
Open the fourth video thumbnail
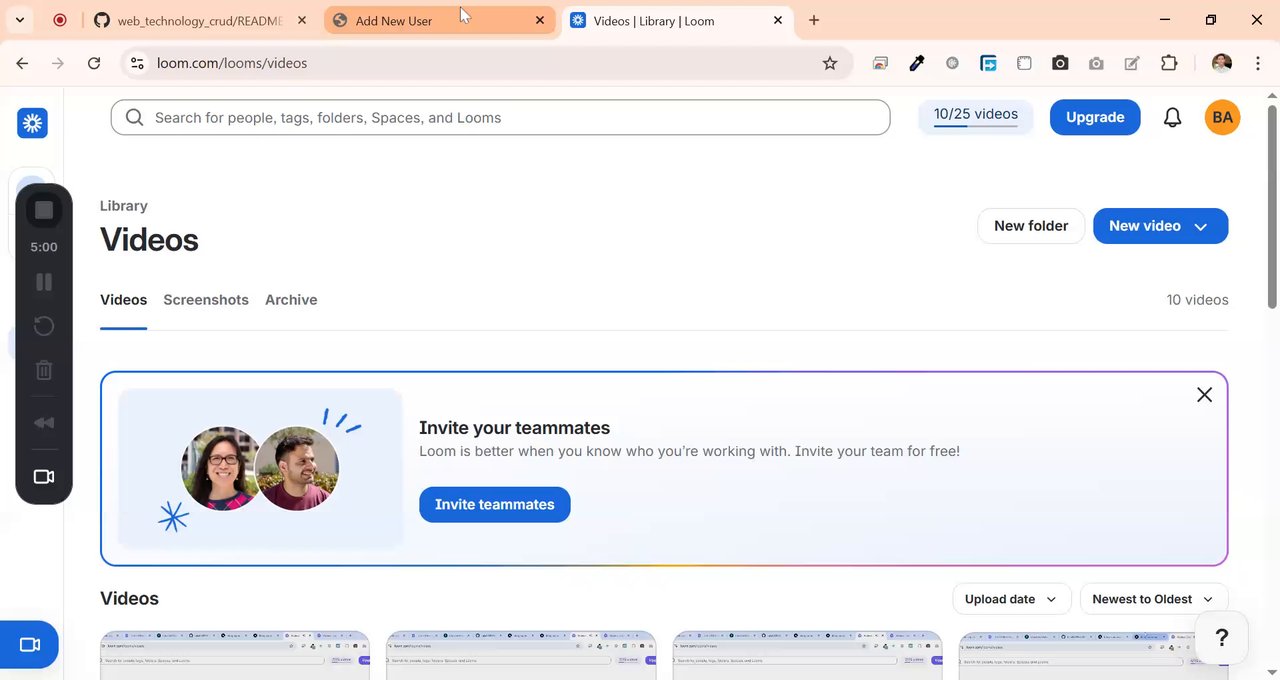point(1093,655)
